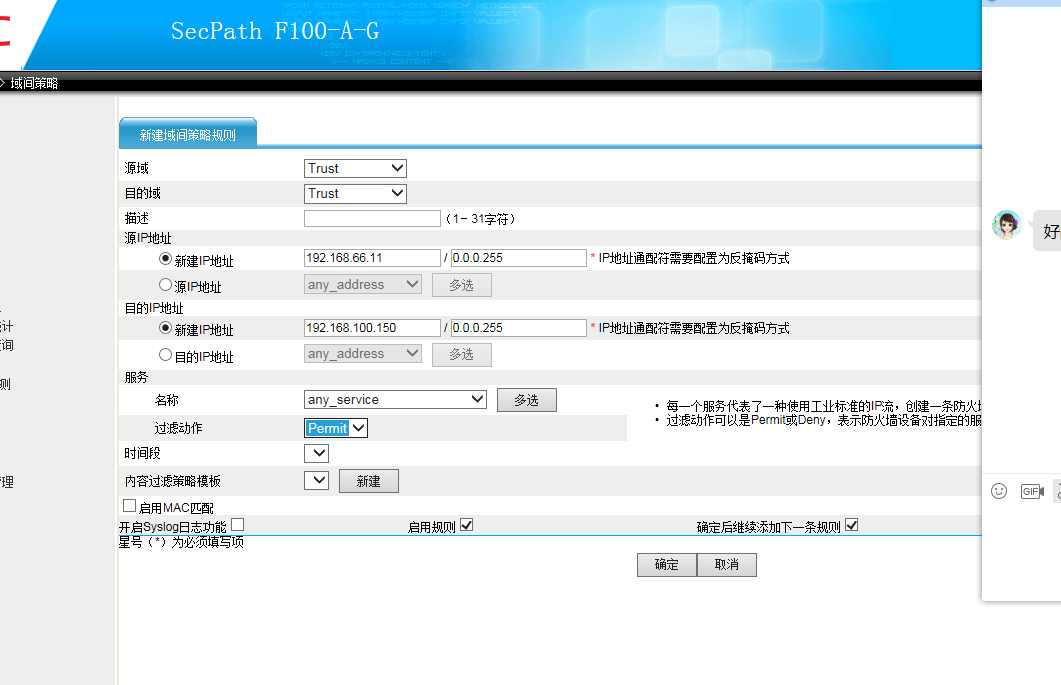Open the GIF picker in chat panel
The height and width of the screenshot is (685, 1061).
[1032, 491]
